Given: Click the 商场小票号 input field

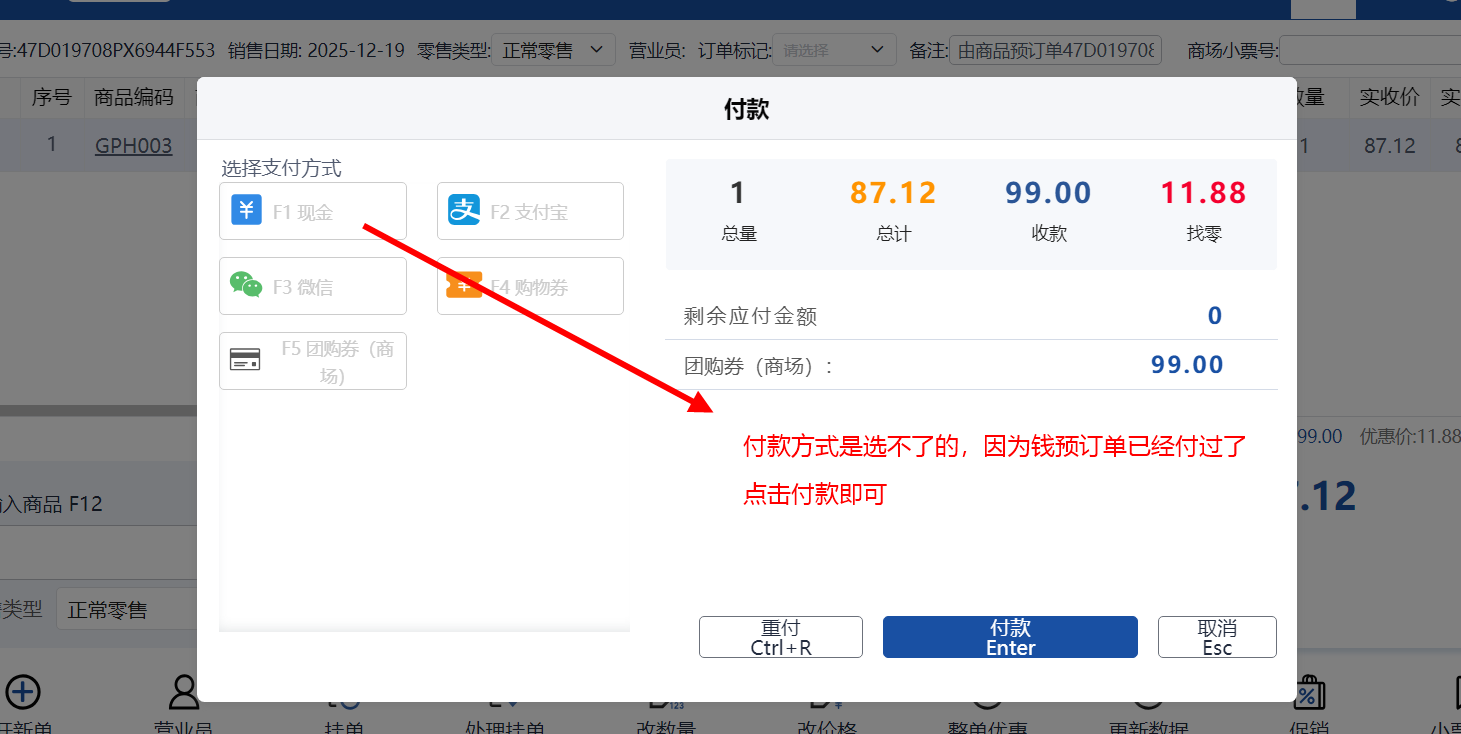Looking at the screenshot, I should (x=1370, y=49).
